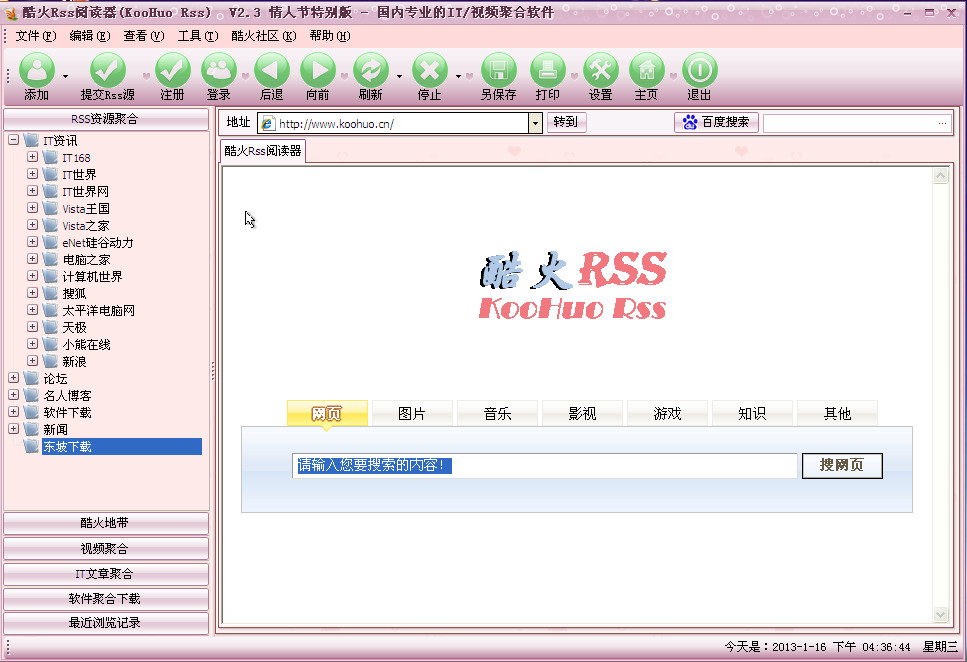Viewport: 967px width, 662px height.
Task: Go forward with the 向前 icon
Action: [318, 70]
